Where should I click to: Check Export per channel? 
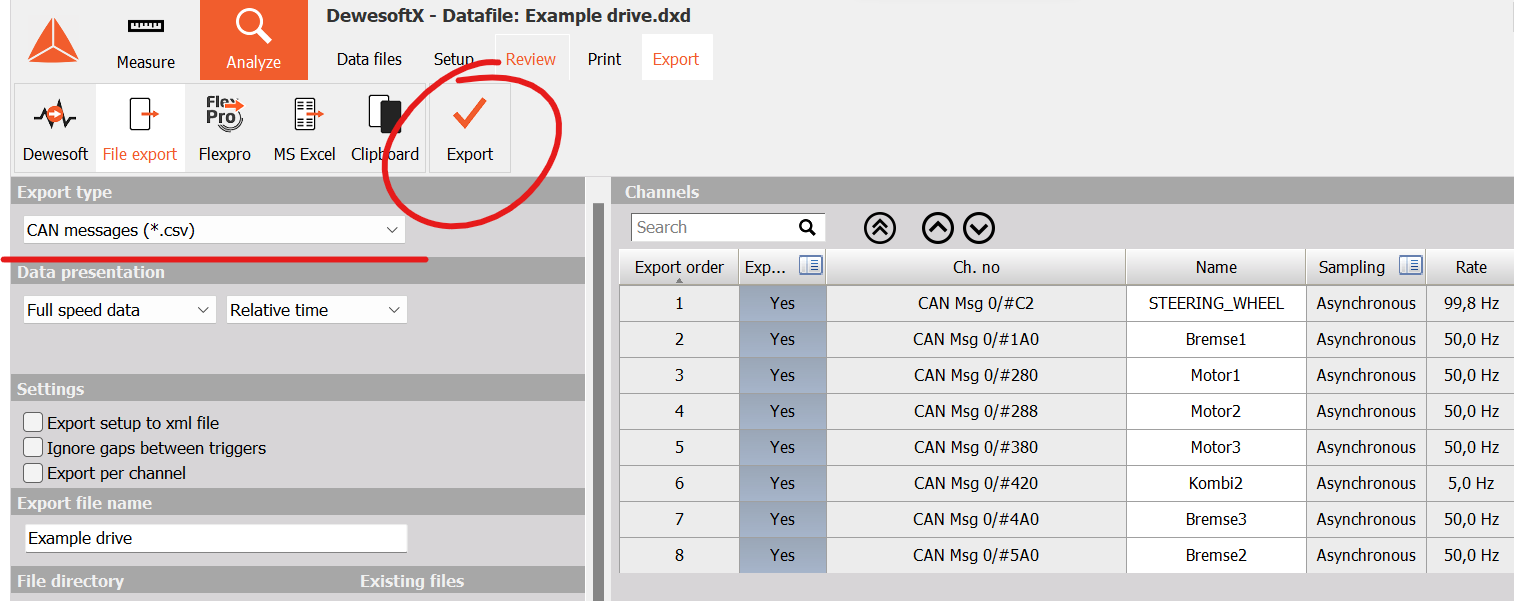tap(33, 473)
